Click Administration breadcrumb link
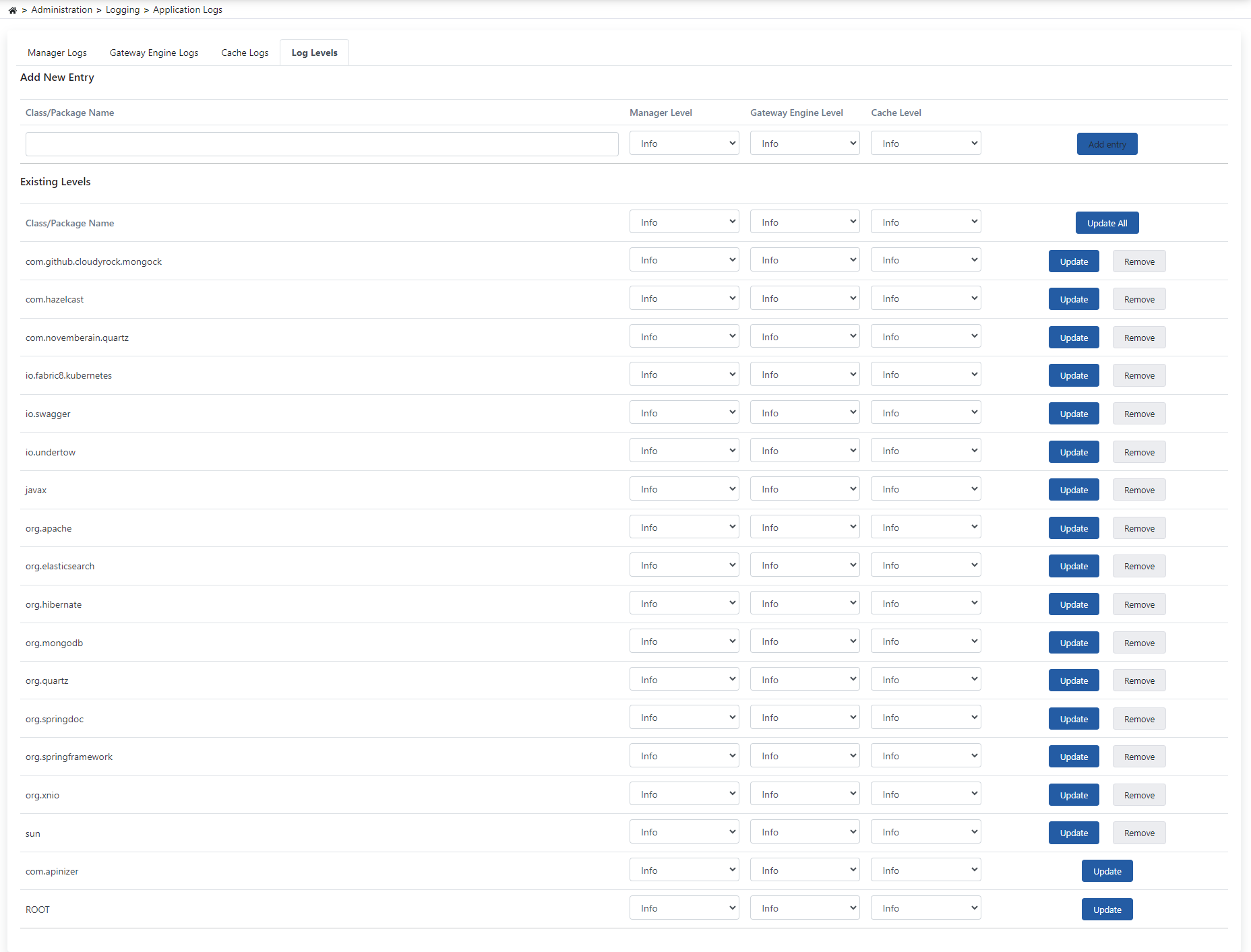This screenshot has height=952, width=1251. click(62, 10)
